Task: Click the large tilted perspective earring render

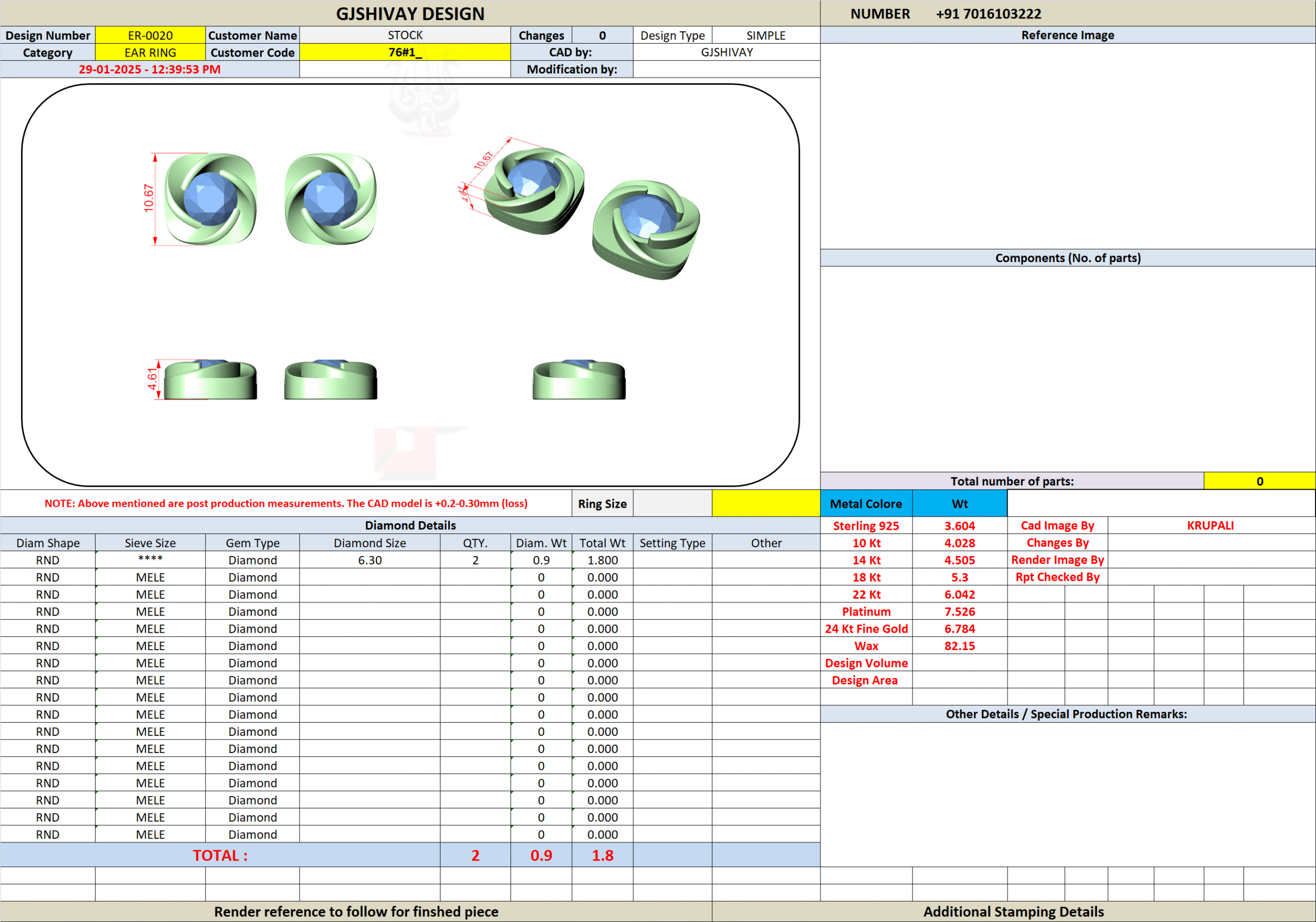Action: pos(646,229)
